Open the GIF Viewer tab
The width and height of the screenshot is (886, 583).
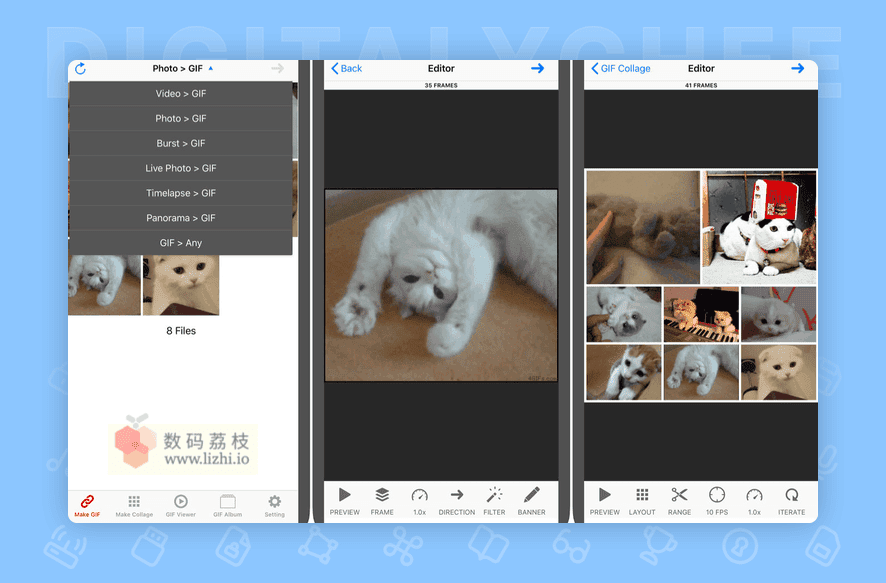pyautogui.click(x=181, y=506)
